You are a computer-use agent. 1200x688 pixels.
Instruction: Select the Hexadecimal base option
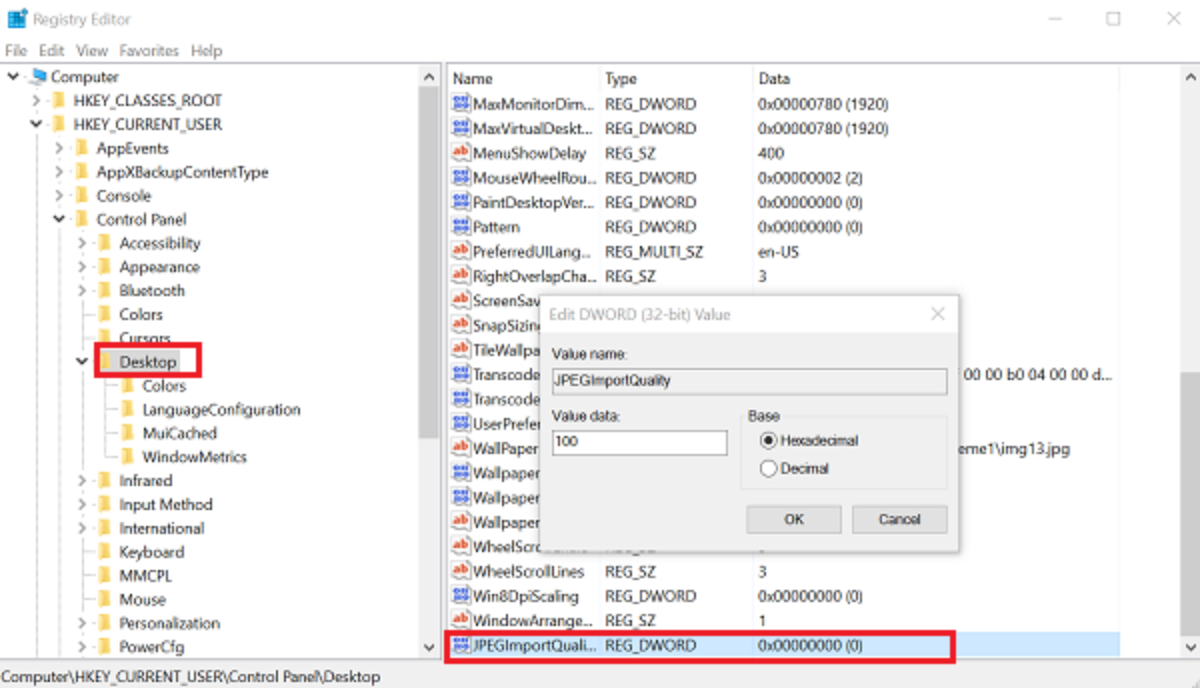pos(768,440)
